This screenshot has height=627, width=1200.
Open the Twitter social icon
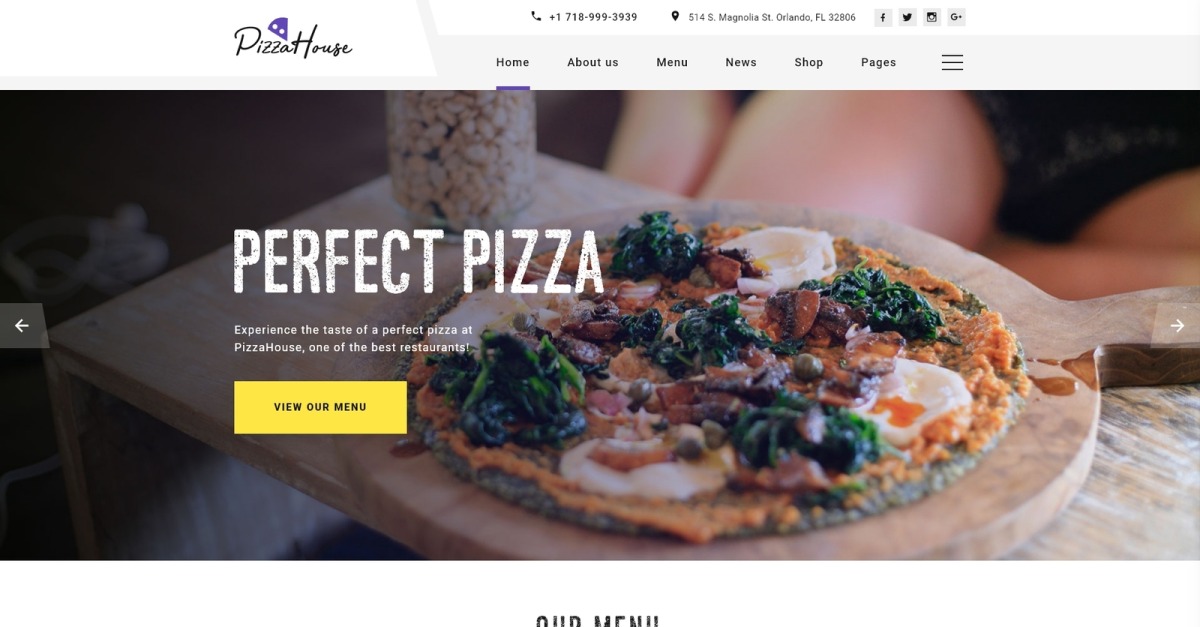pyautogui.click(x=907, y=17)
